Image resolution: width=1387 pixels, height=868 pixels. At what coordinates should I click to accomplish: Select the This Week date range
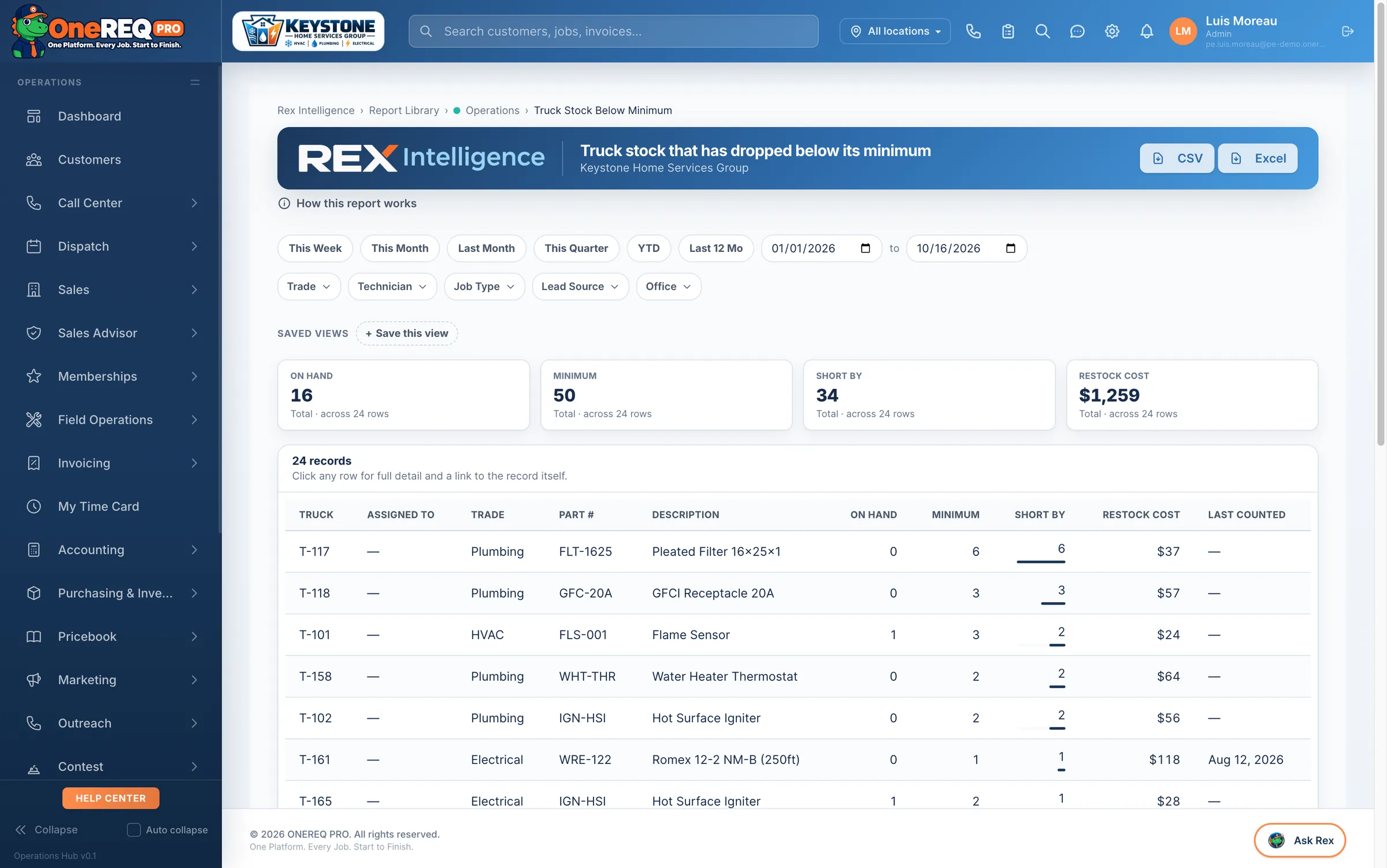[x=315, y=248]
